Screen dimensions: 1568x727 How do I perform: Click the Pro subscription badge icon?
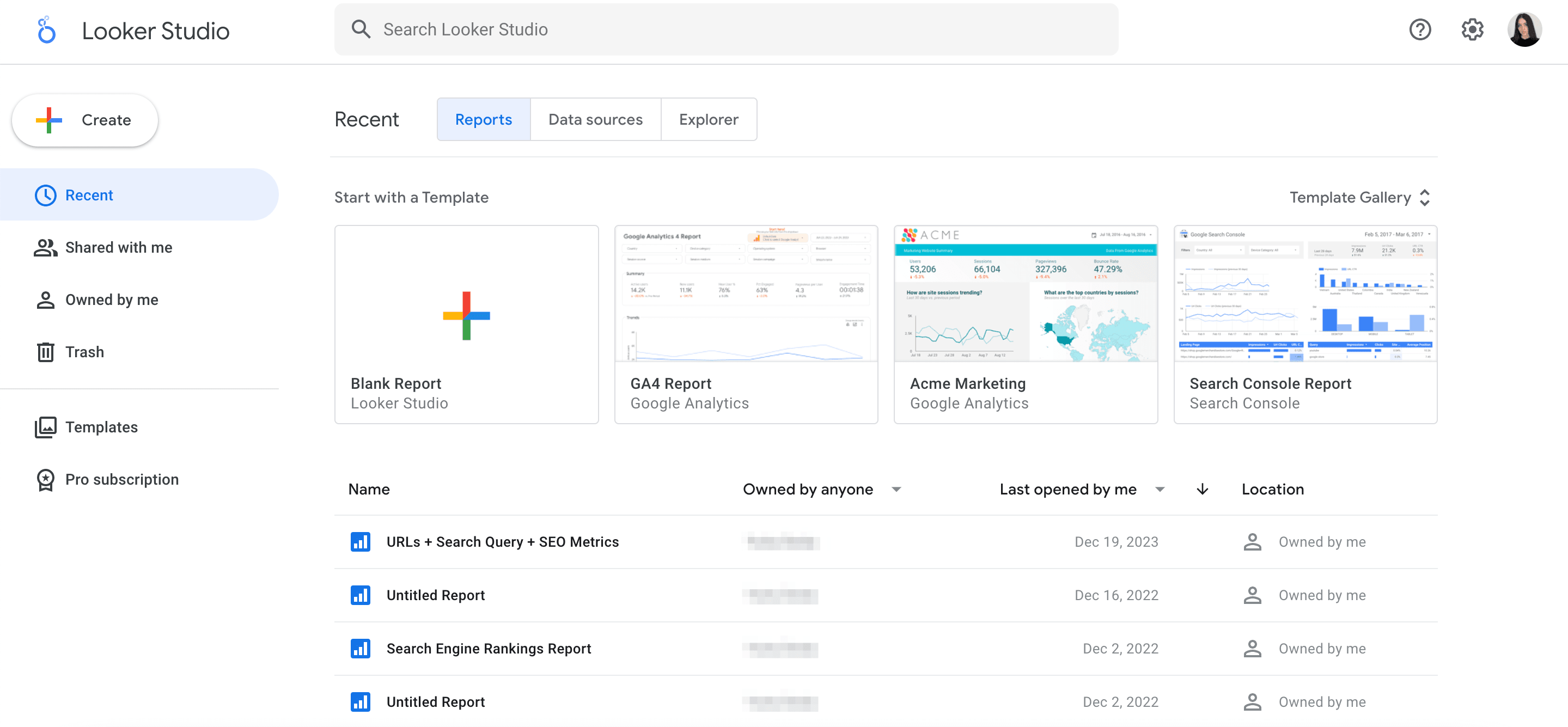coord(46,480)
